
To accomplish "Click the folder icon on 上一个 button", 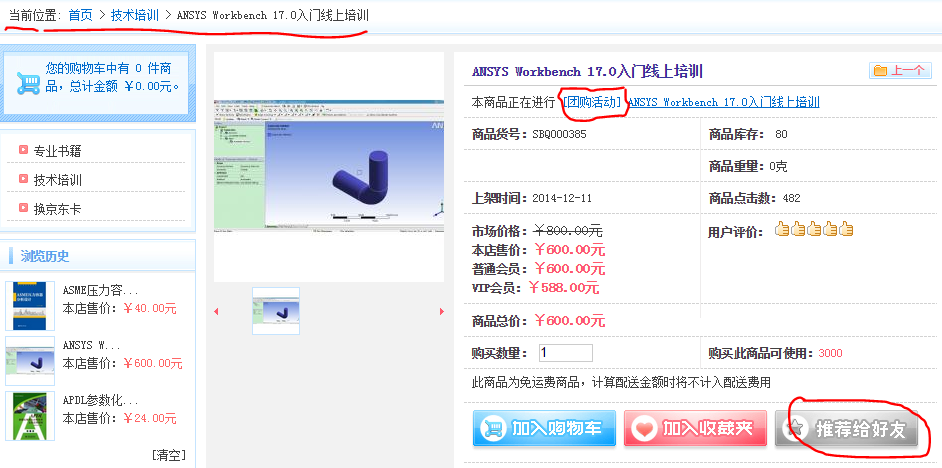I will [x=880, y=71].
